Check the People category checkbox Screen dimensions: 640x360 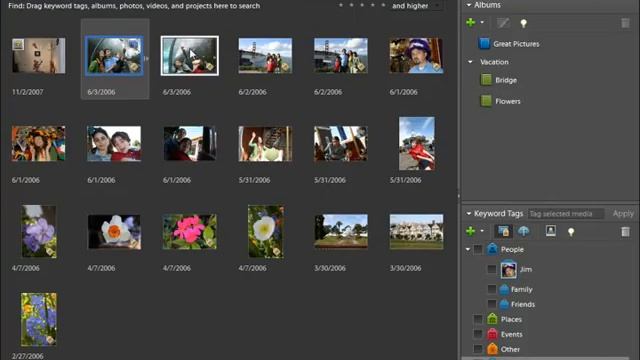pyautogui.click(x=478, y=249)
